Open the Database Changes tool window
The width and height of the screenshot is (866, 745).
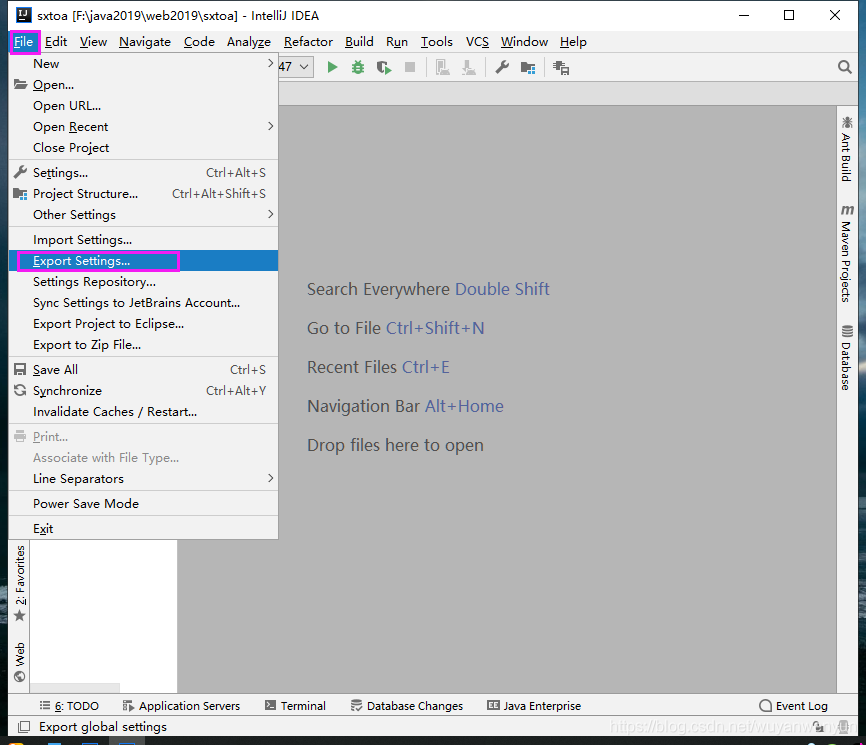pos(407,706)
